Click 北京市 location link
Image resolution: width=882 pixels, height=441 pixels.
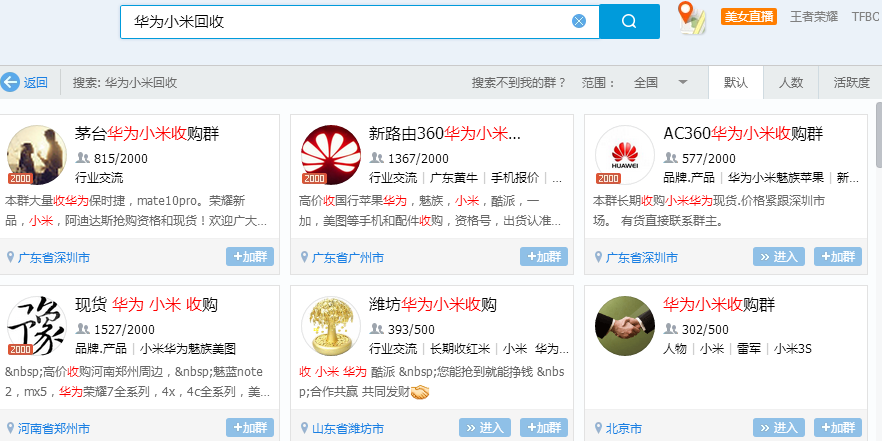click(x=624, y=429)
